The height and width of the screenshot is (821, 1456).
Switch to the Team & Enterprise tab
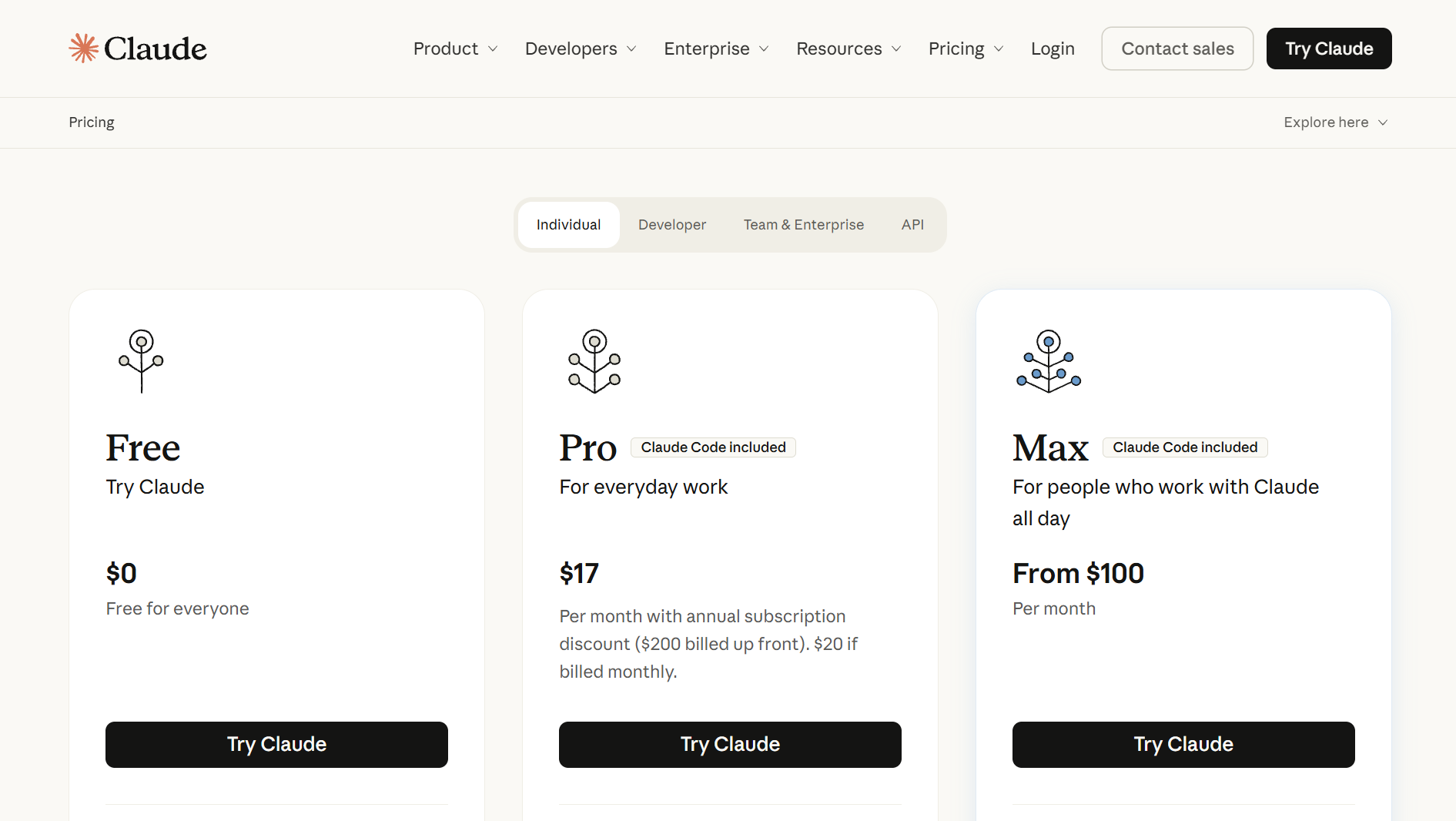tap(804, 225)
